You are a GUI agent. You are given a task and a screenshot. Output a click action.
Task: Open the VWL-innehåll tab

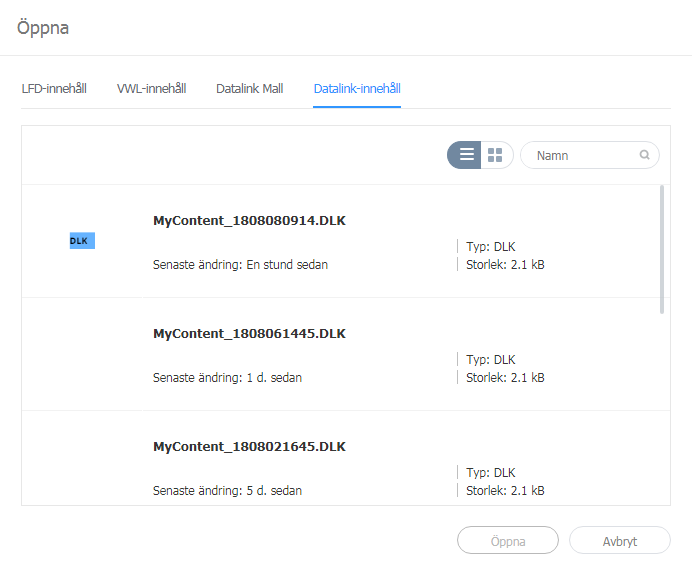coord(151,89)
